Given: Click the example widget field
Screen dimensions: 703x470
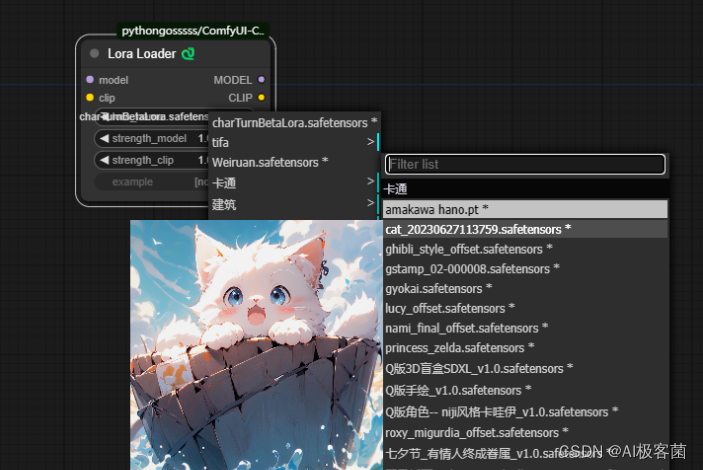Looking at the screenshot, I should pyautogui.click(x=152, y=182).
